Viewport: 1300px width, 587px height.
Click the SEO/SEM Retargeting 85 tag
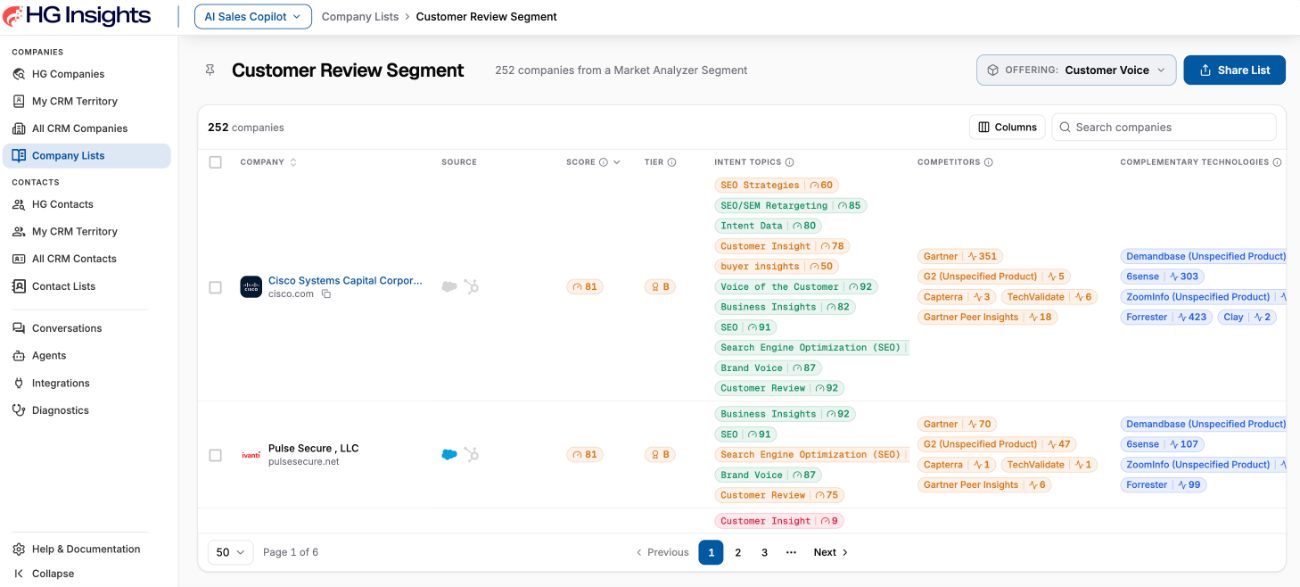tap(790, 205)
